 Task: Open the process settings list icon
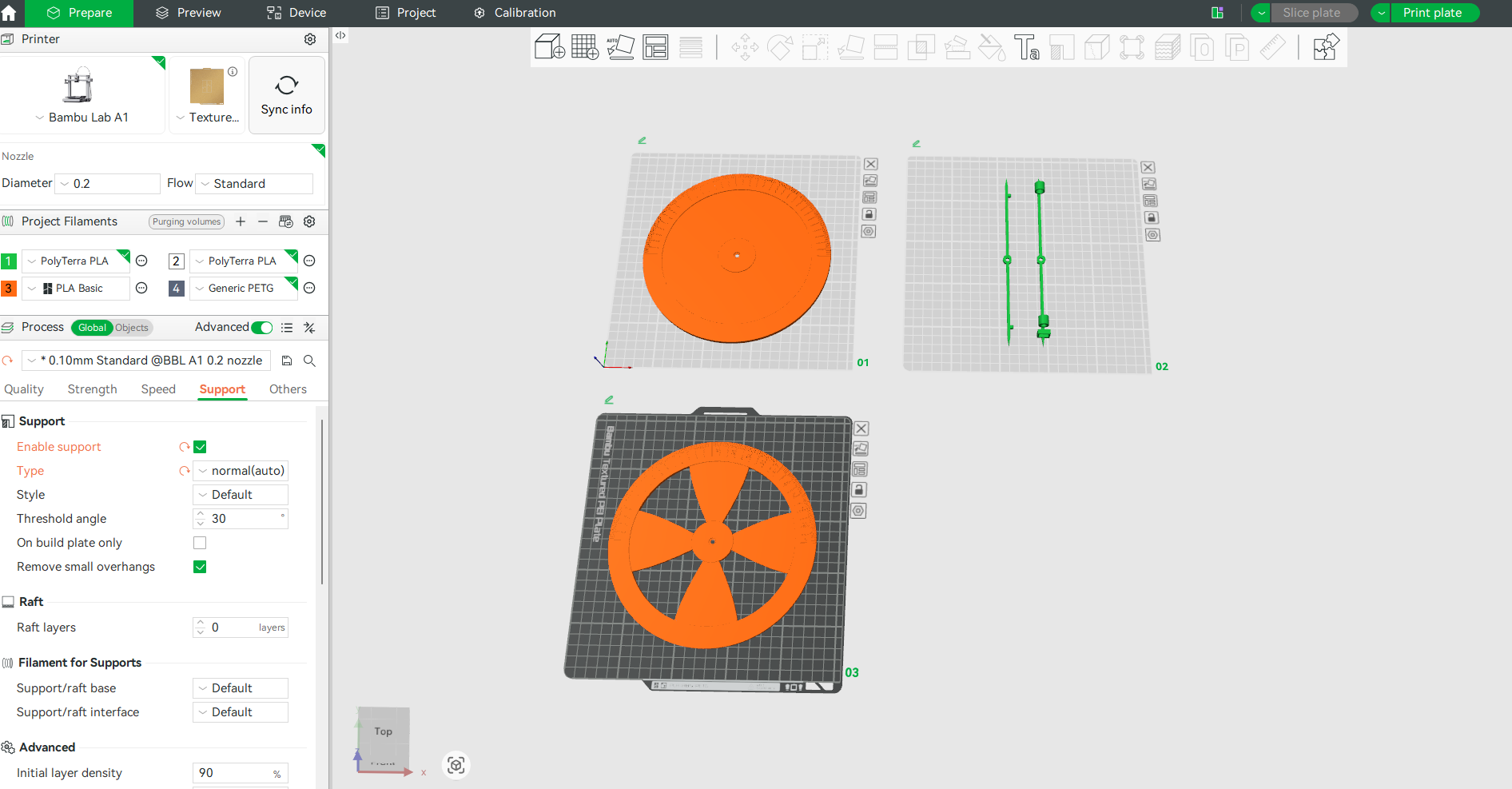click(287, 328)
